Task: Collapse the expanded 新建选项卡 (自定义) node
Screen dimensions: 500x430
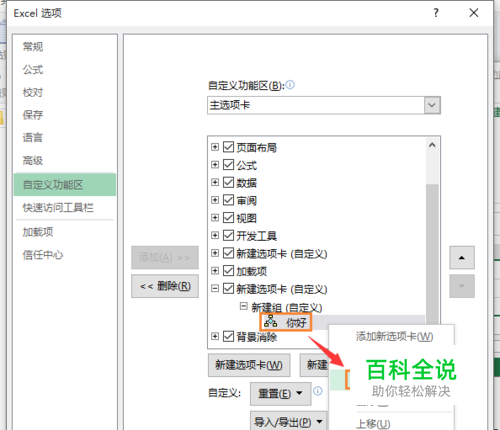Action: [x=215, y=288]
